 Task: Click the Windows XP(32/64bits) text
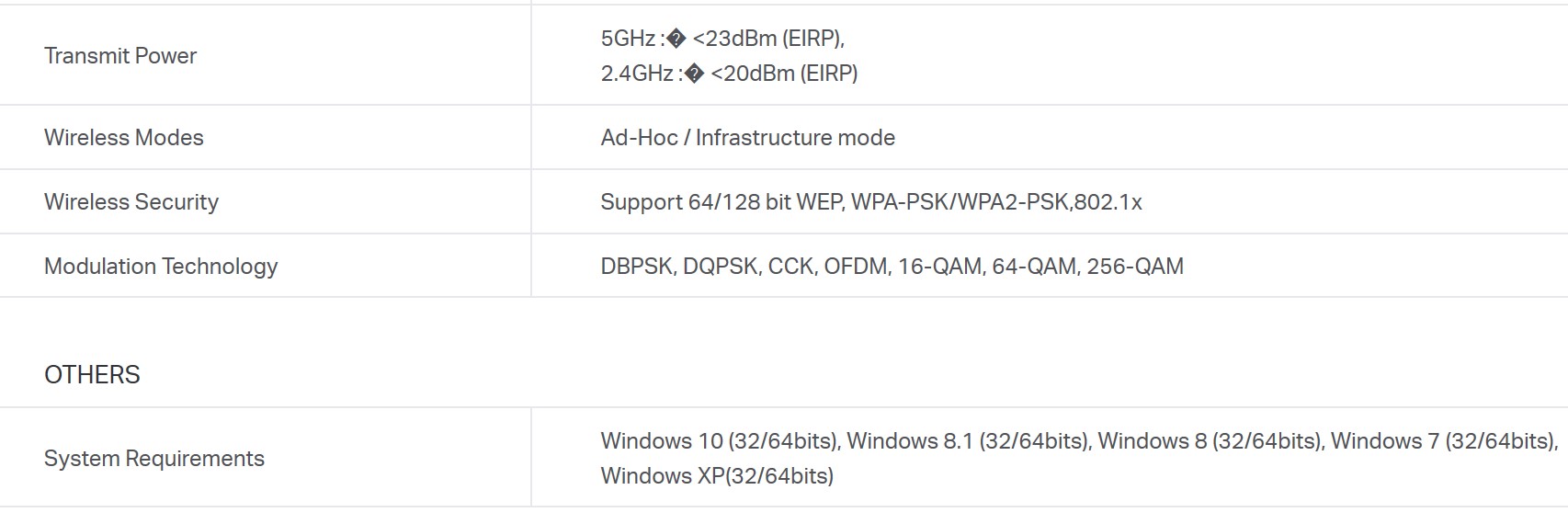click(717, 476)
